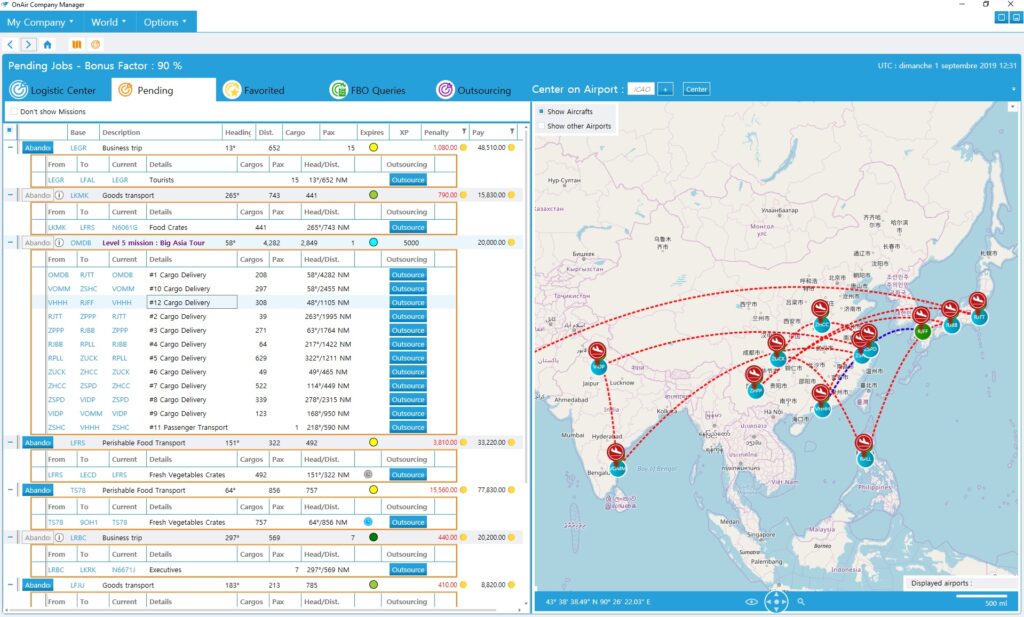Click the orange bar chart toolbar icon
Viewport: 1024px width, 617px height.
pyautogui.click(x=76, y=44)
